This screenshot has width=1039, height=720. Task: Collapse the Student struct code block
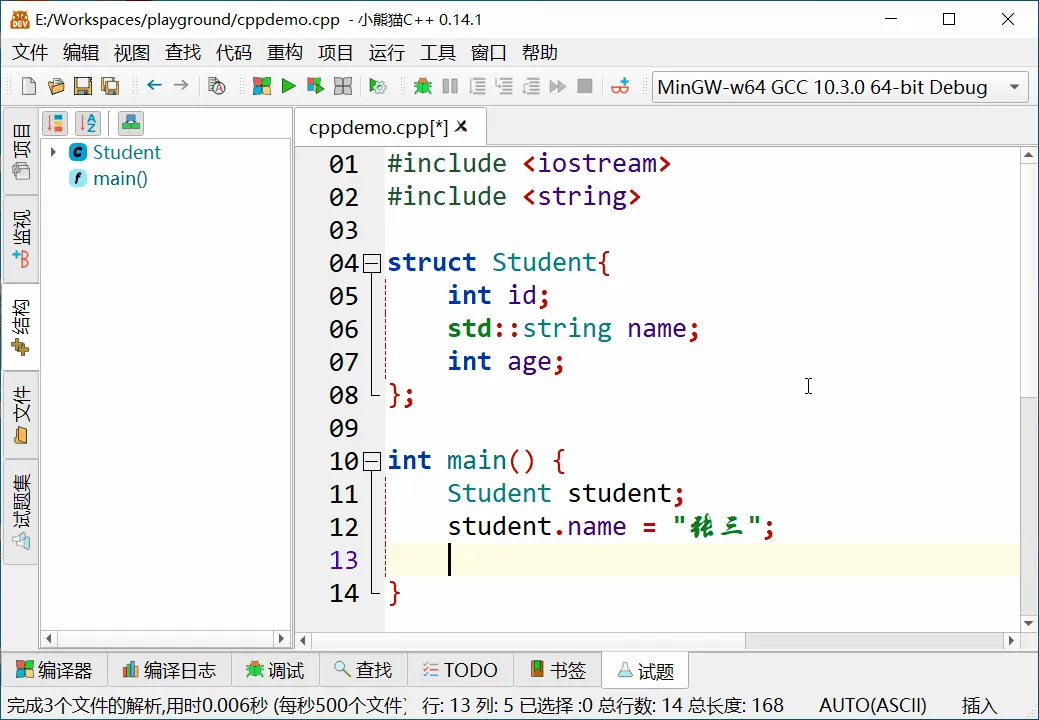coord(371,262)
